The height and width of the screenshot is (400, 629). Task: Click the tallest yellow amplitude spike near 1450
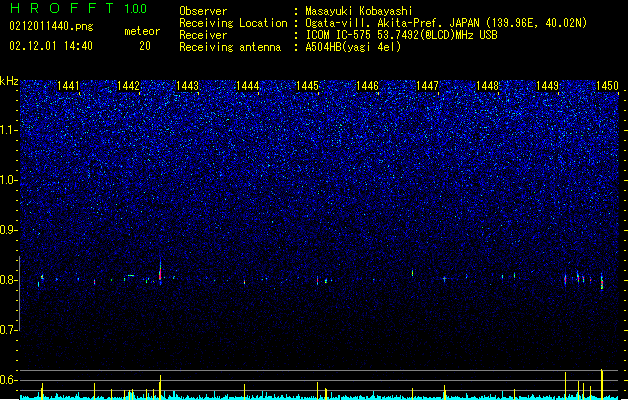602,384
